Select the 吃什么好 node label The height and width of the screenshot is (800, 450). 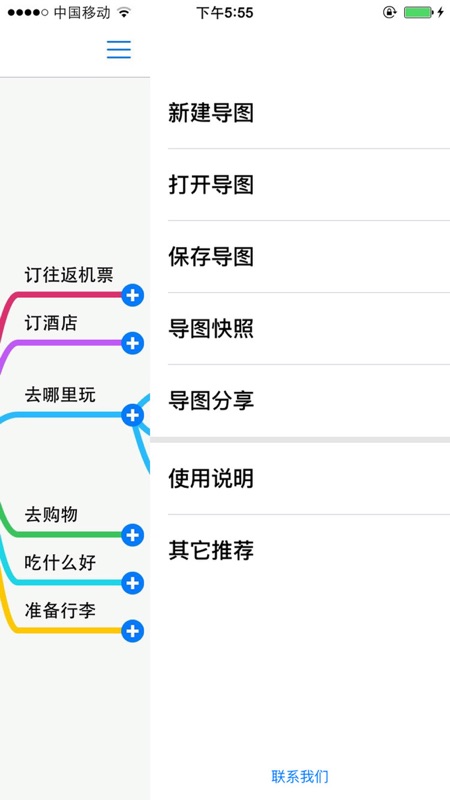point(60,562)
